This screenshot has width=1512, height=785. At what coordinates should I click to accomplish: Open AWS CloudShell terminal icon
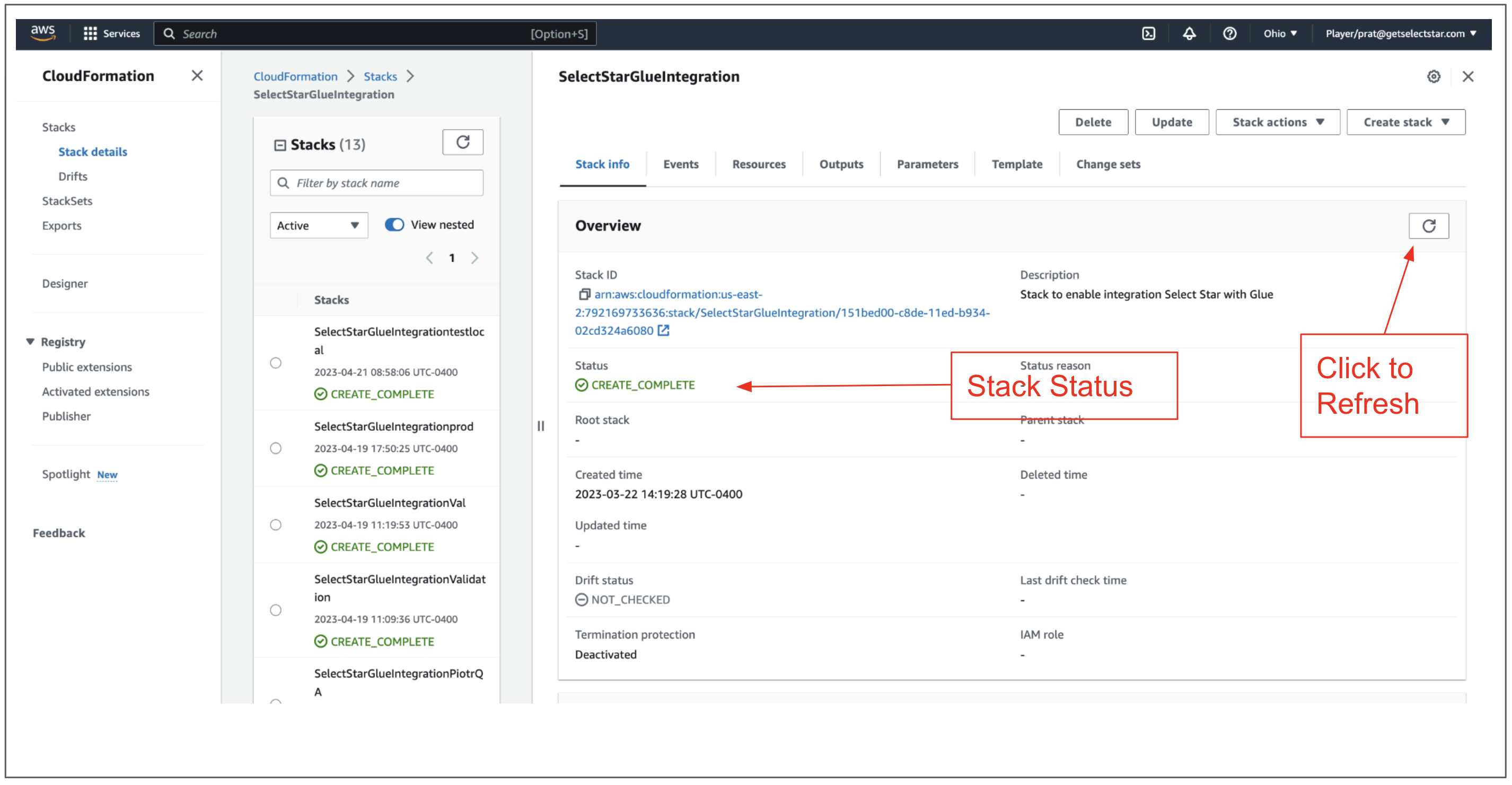click(x=1148, y=33)
